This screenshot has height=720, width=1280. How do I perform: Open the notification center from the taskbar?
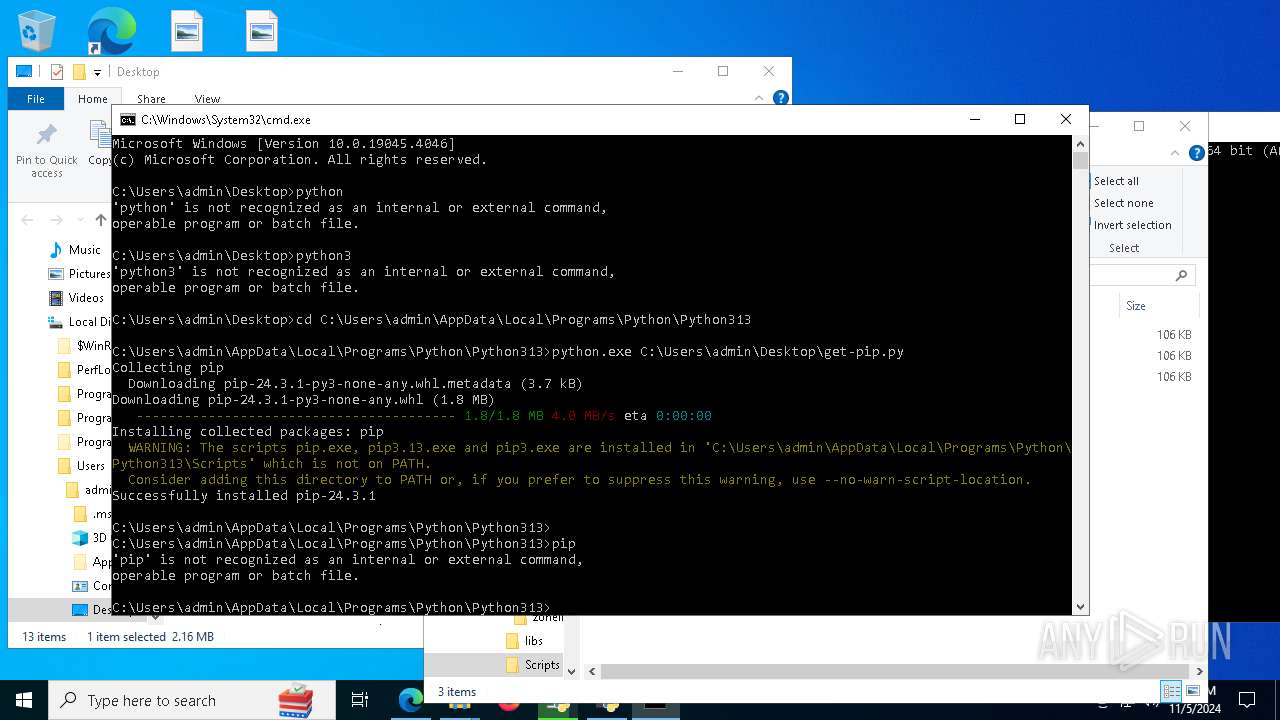pos(1247,700)
